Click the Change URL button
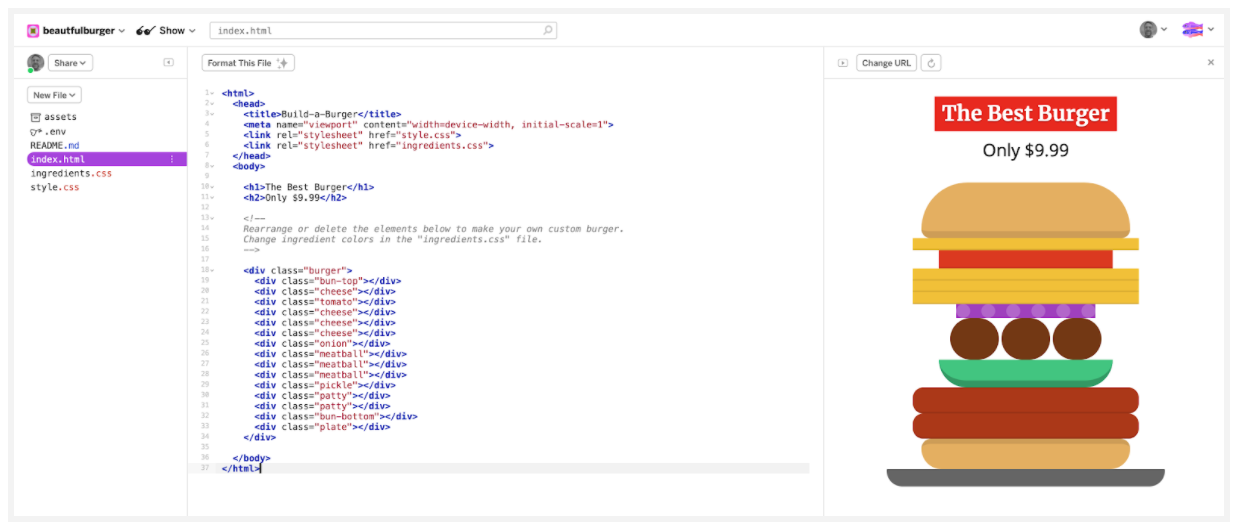Viewport: 1240px width, 528px height. 886,63
